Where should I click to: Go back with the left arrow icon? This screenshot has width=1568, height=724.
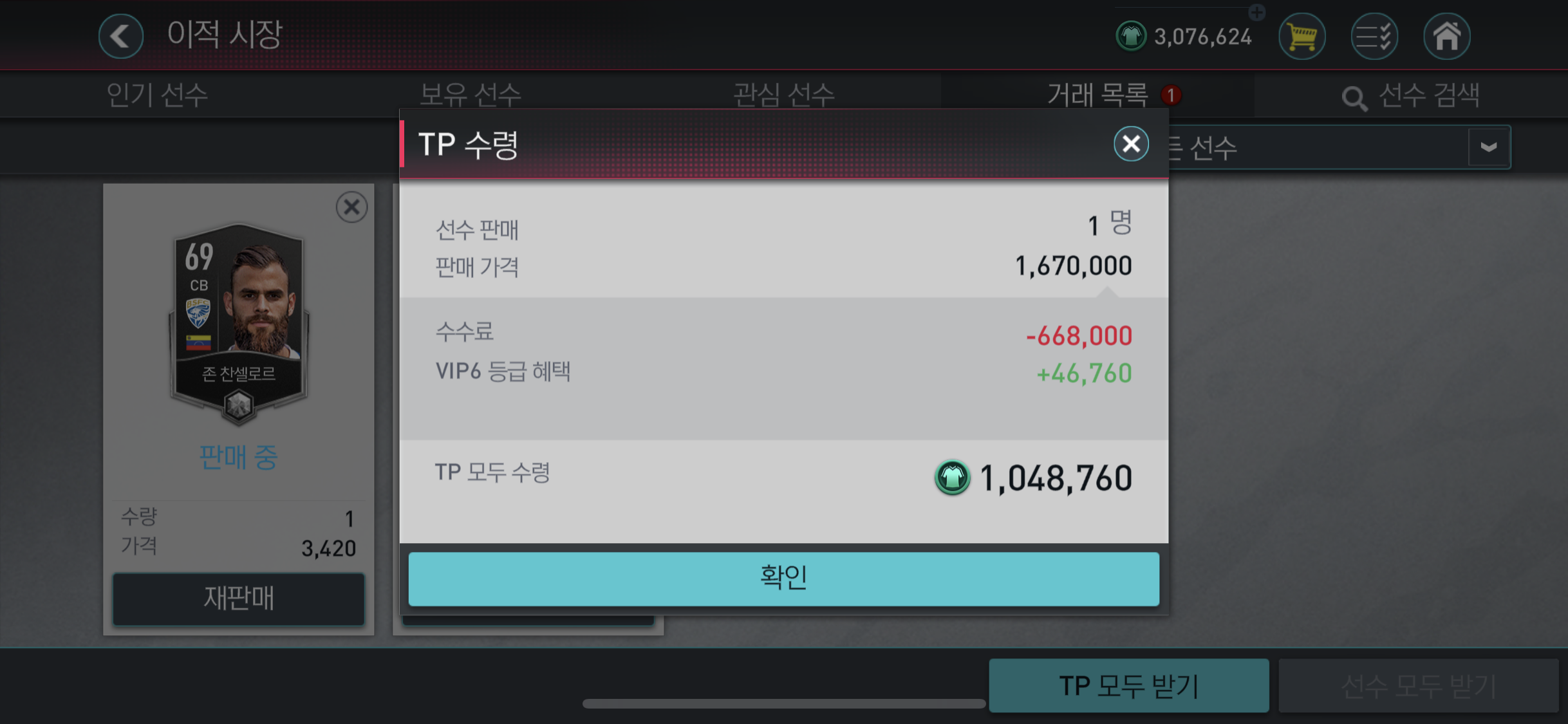pyautogui.click(x=121, y=36)
